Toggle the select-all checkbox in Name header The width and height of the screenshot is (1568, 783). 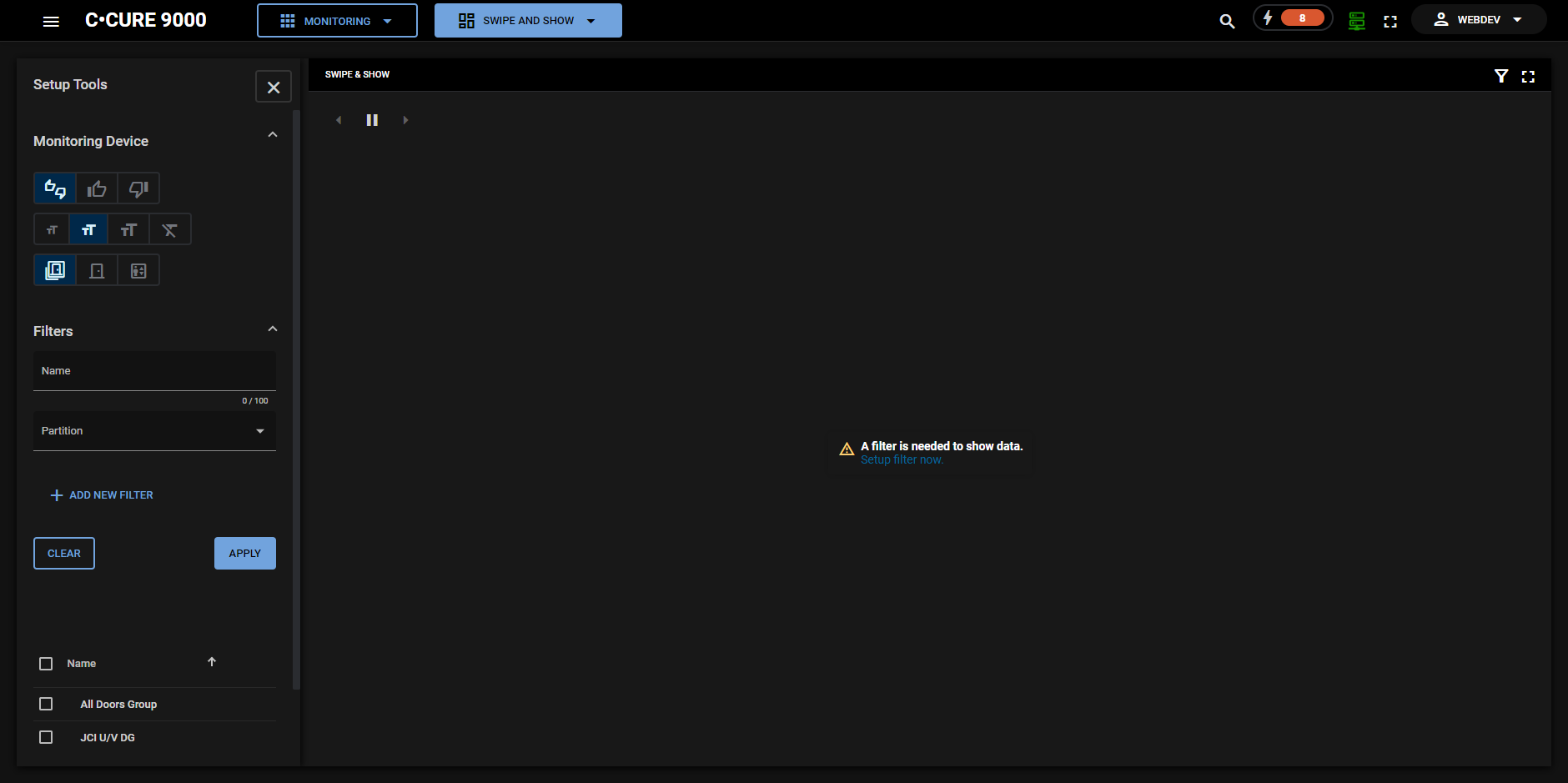click(x=46, y=663)
